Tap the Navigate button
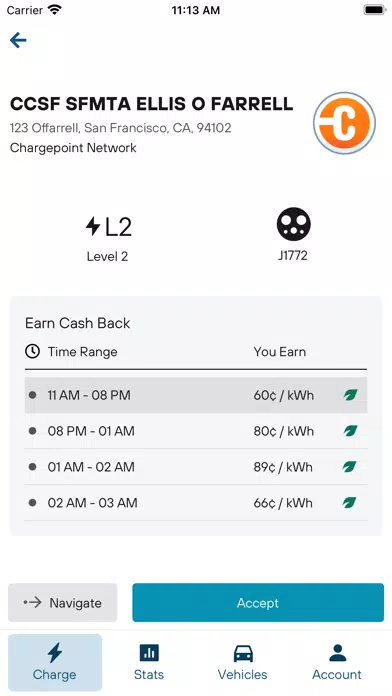 pyautogui.click(x=63, y=602)
